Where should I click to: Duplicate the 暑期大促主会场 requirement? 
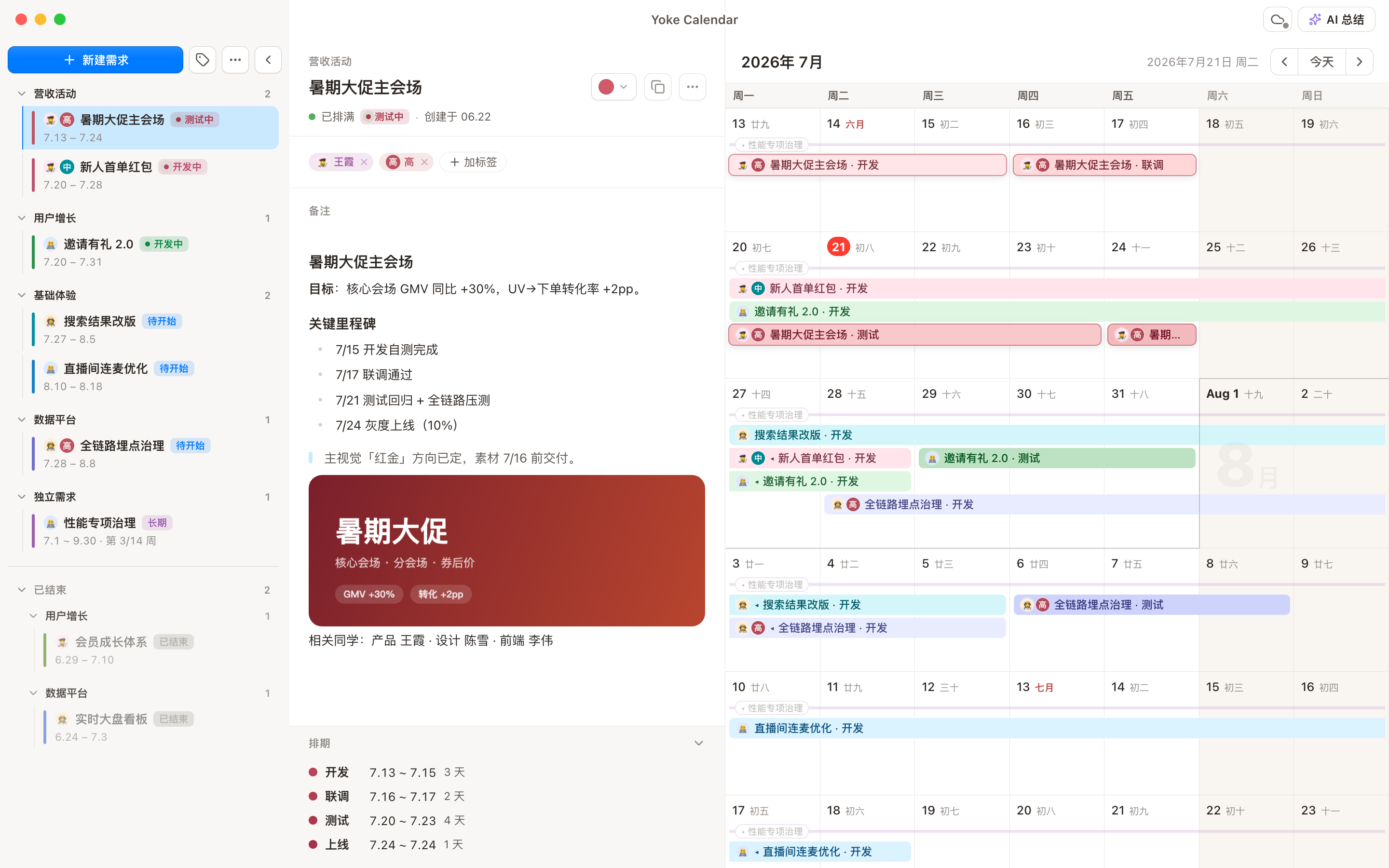pos(658,87)
